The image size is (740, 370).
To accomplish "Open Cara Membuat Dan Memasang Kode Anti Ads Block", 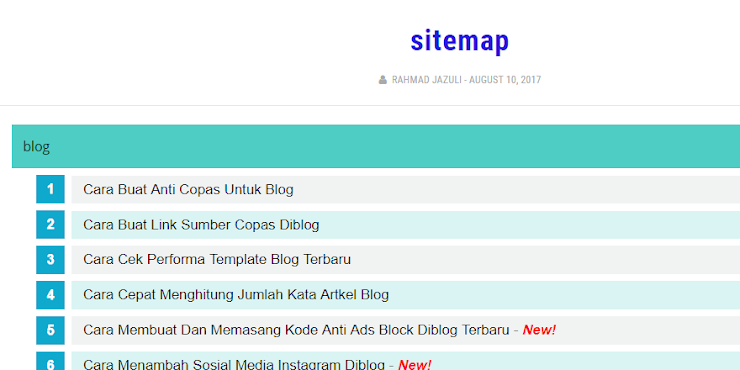I will coord(296,330).
